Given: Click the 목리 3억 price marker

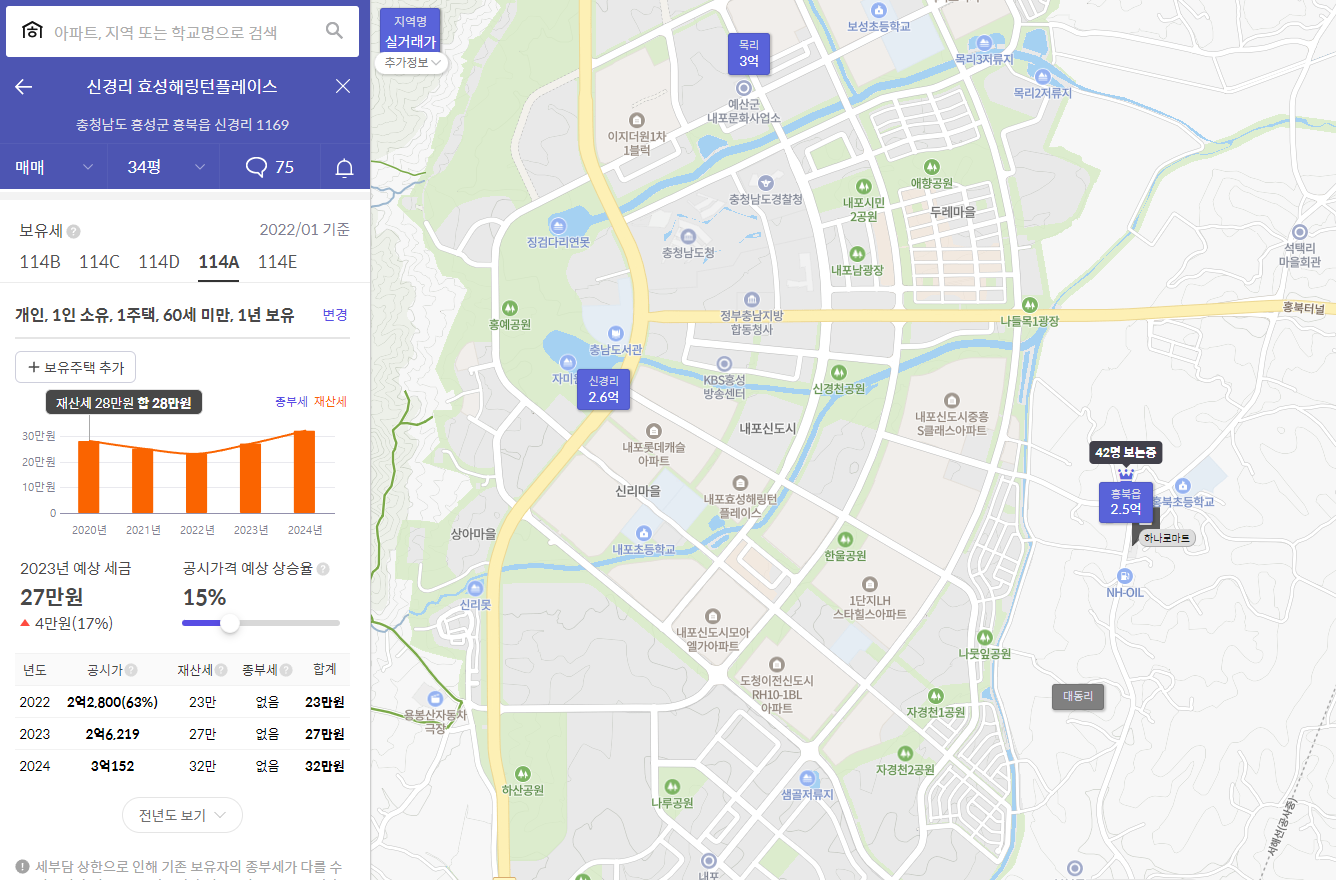Looking at the screenshot, I should [x=749, y=54].
